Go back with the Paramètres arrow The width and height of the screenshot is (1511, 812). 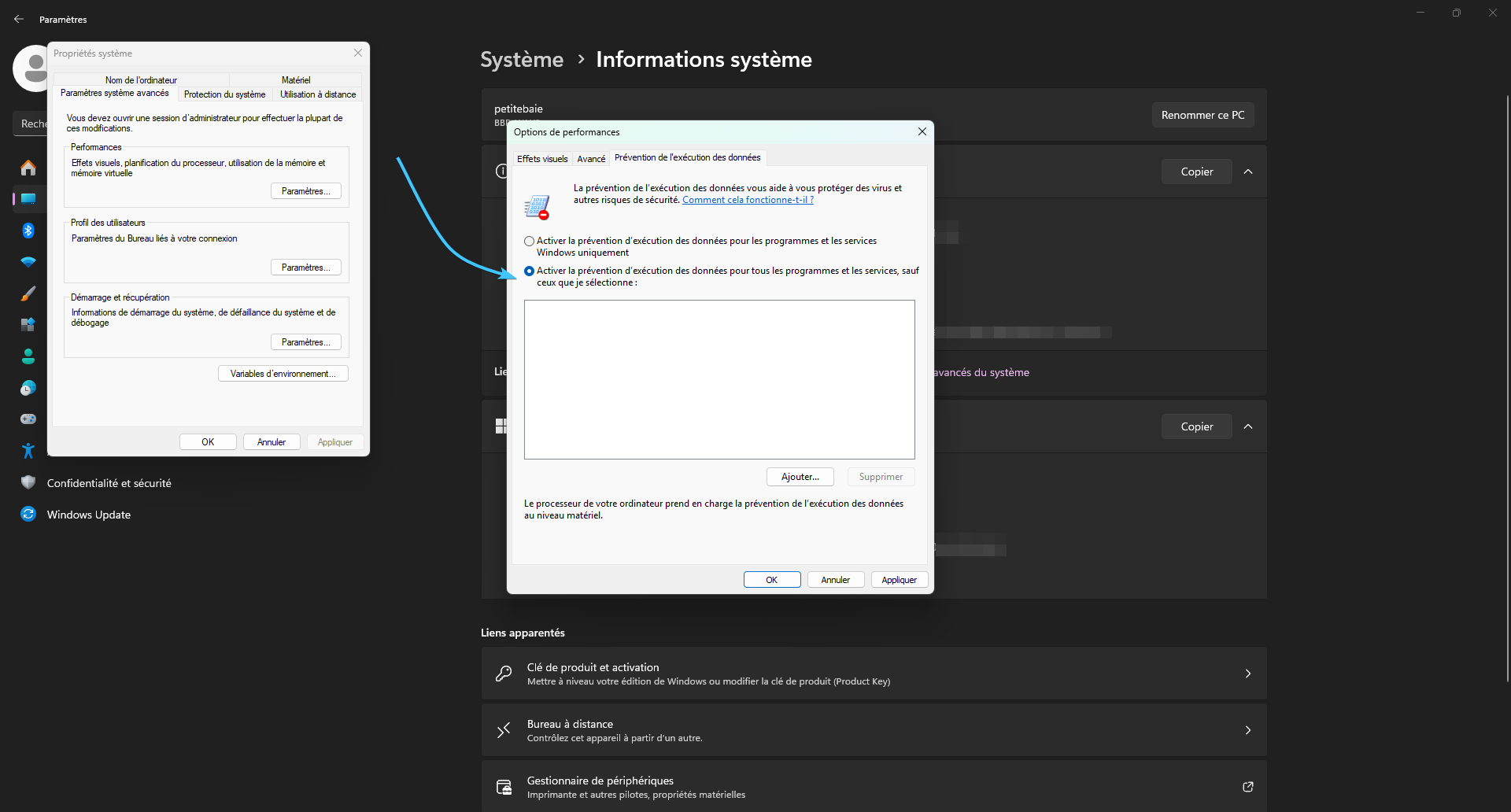pyautogui.click(x=19, y=19)
